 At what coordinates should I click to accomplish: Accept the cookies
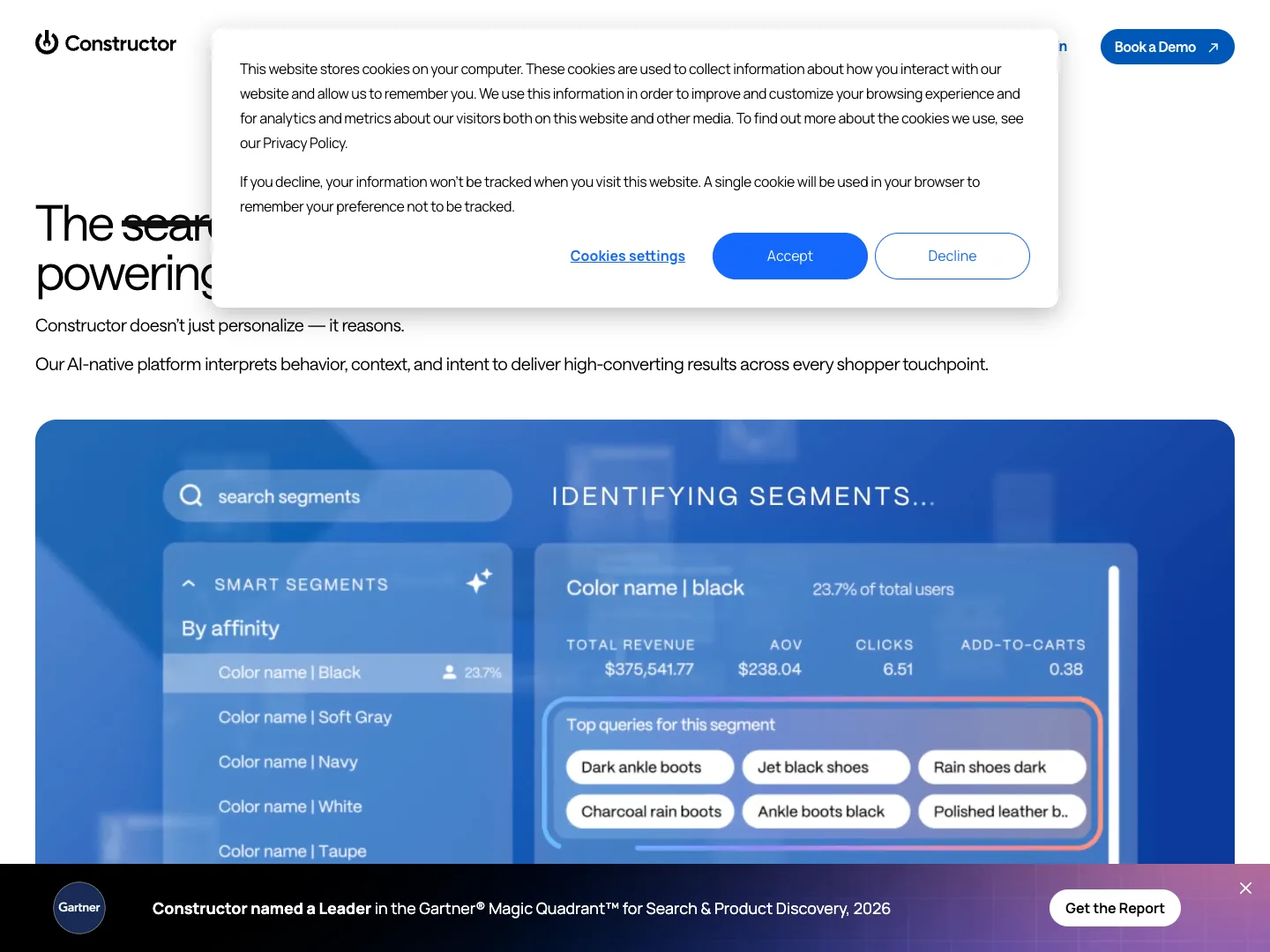point(789,256)
